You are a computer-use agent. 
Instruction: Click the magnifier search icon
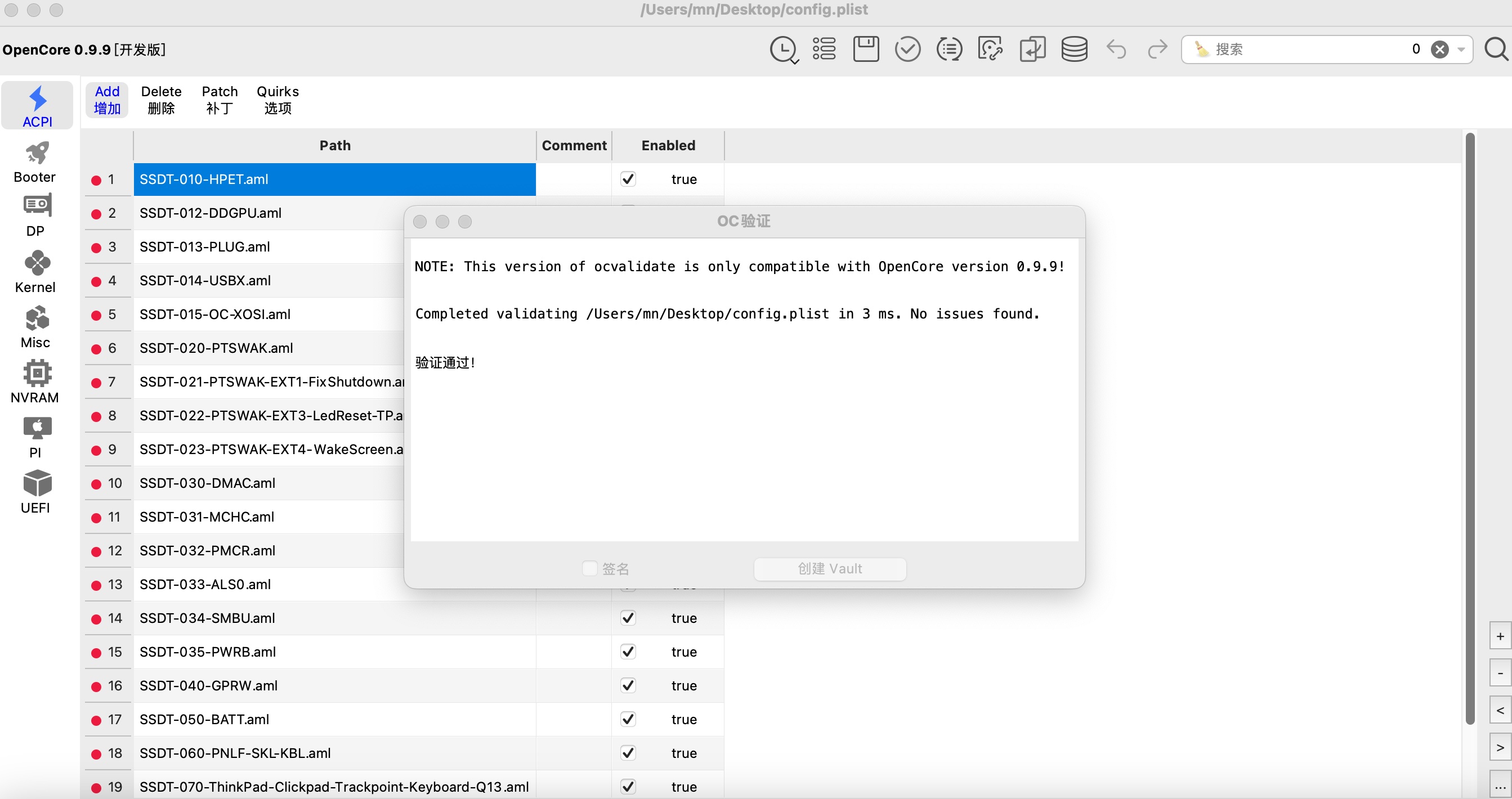coord(1496,50)
